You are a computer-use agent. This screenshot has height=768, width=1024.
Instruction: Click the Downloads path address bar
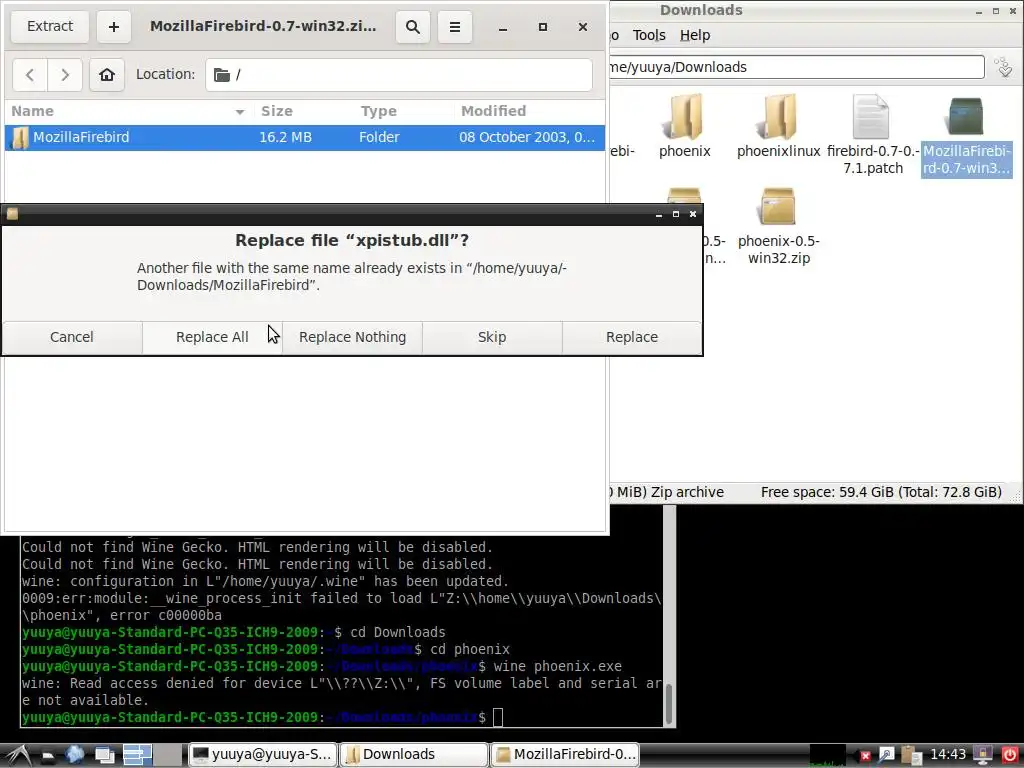click(x=796, y=67)
